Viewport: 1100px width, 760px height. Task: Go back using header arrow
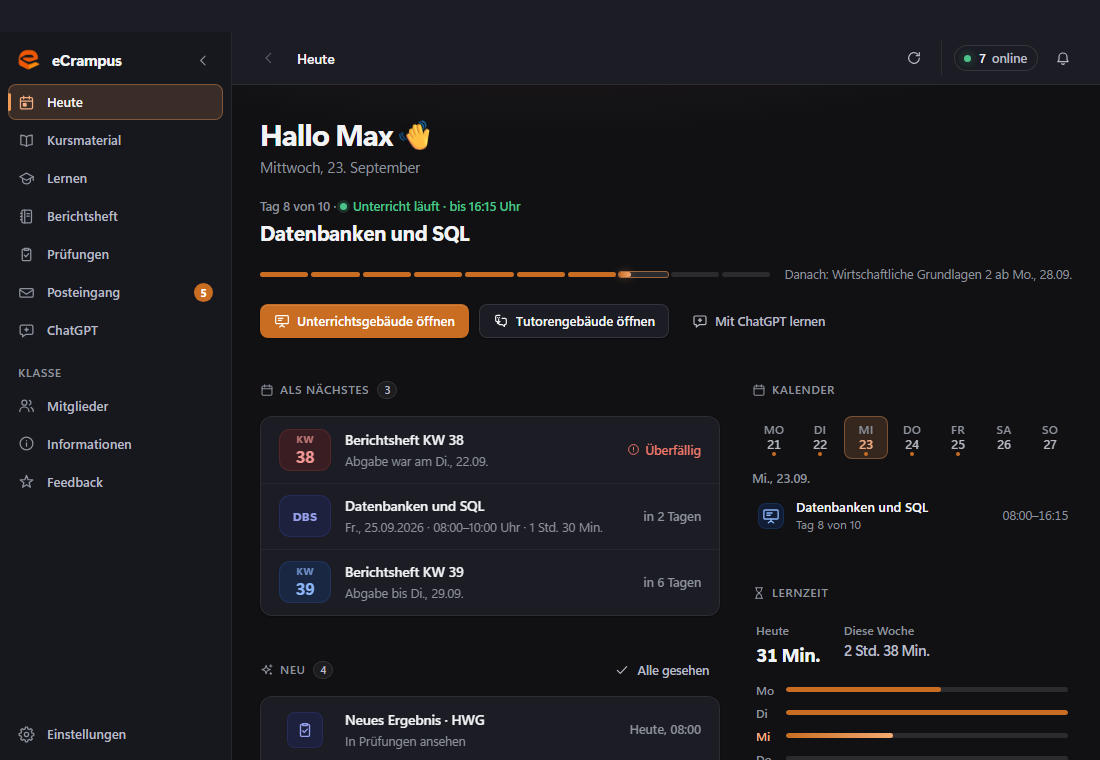[268, 59]
